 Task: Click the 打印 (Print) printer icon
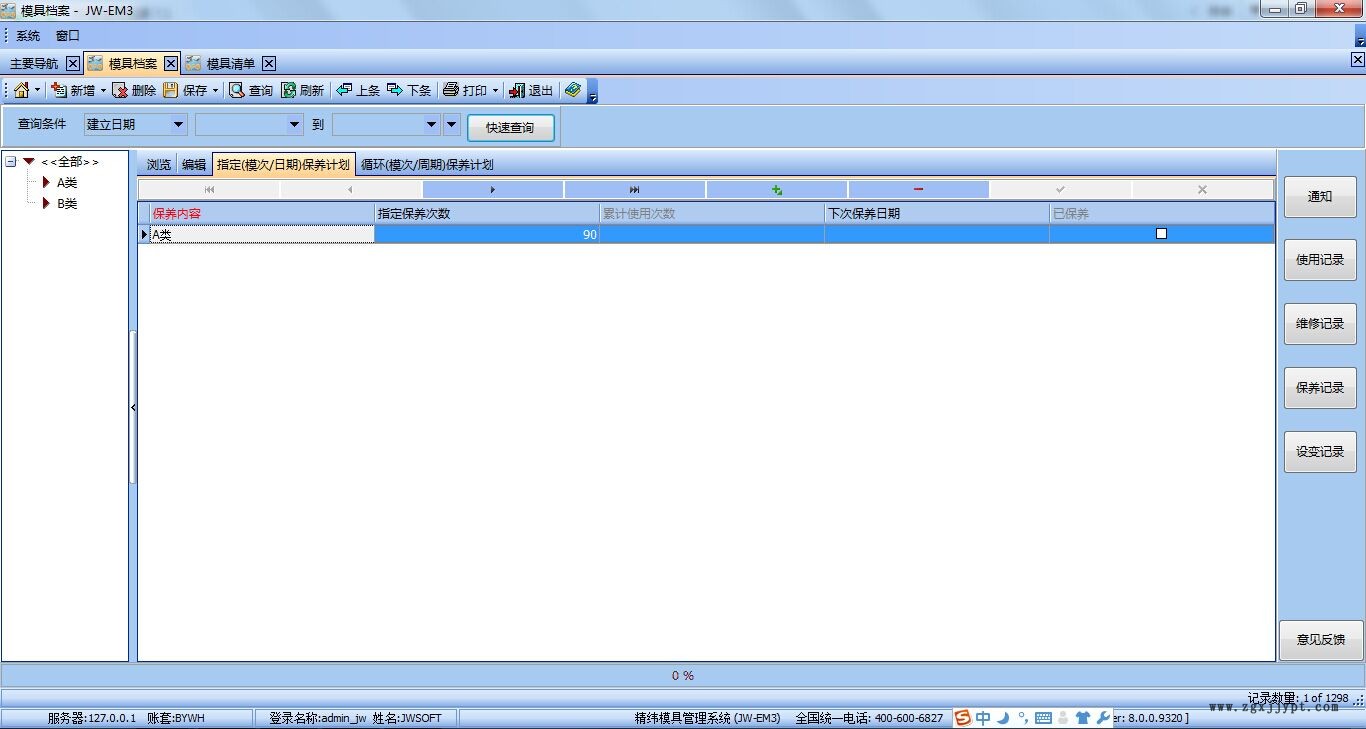point(451,91)
